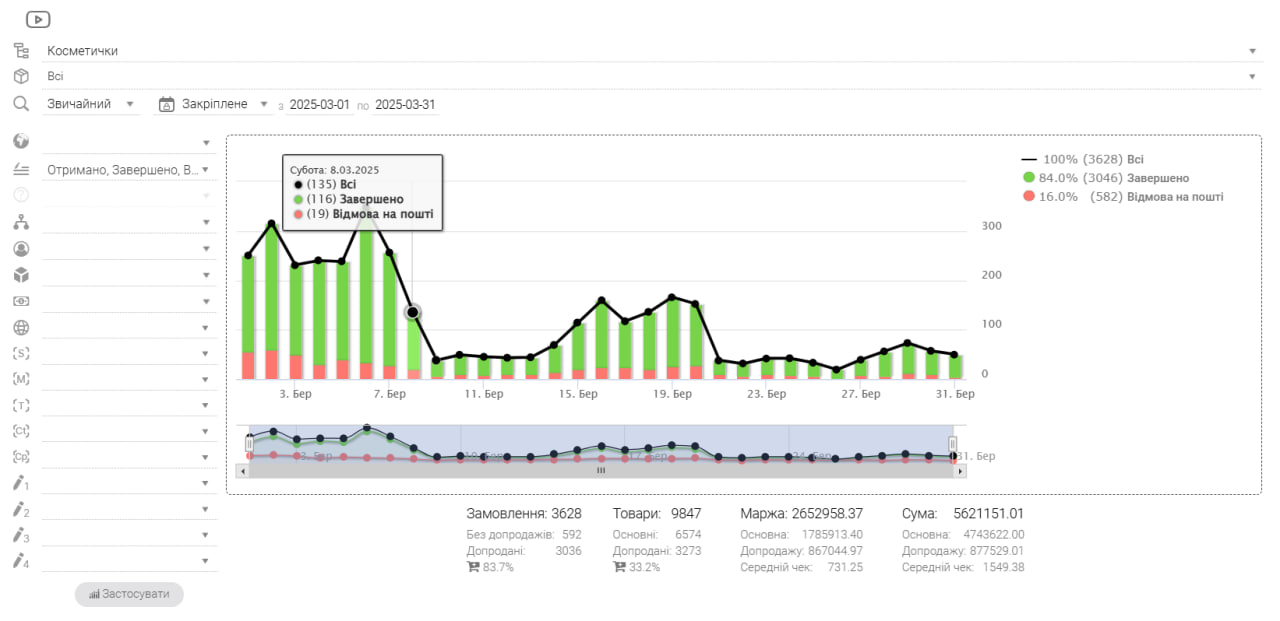Click the magnifier search icon

point(21,104)
